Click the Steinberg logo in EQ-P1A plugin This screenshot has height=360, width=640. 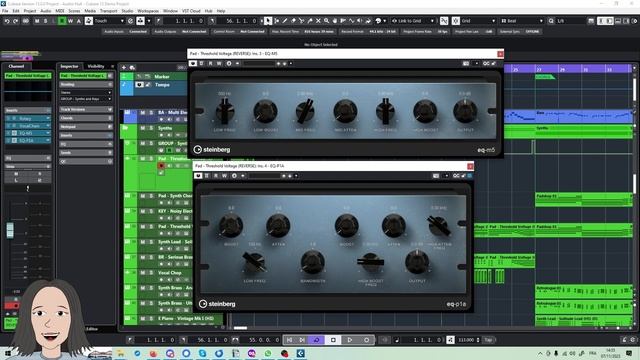click(x=217, y=304)
